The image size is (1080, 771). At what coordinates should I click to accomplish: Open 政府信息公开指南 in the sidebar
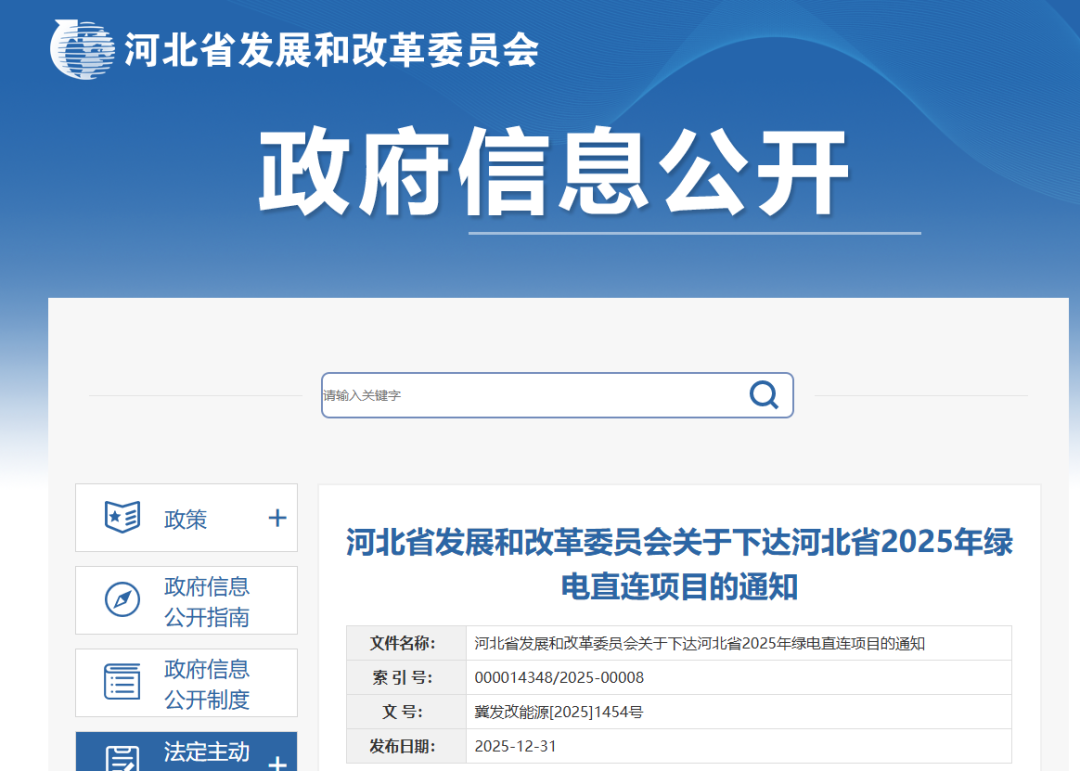pos(206,600)
